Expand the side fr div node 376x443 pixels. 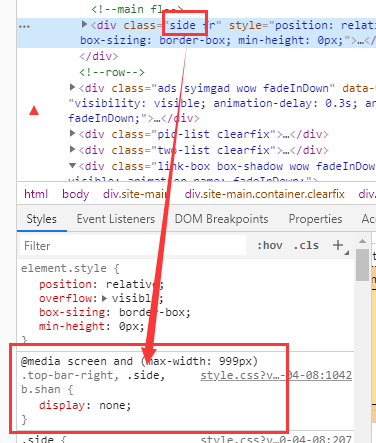click(84, 24)
